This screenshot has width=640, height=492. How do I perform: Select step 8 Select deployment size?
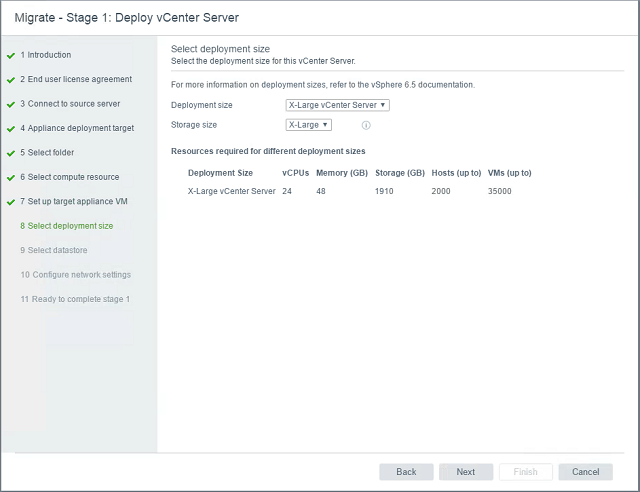pyautogui.click(x=67, y=226)
